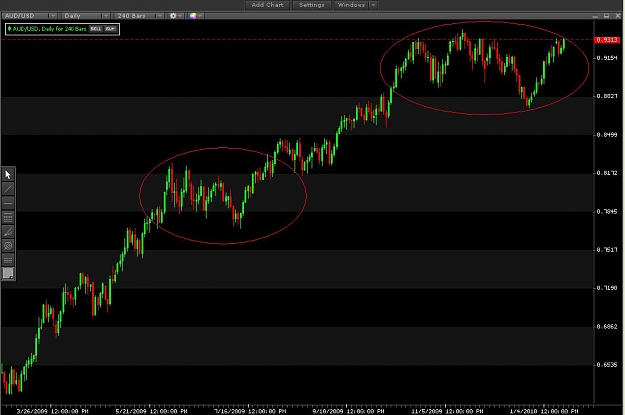Screen dimensions: 625x415
Task: Click the 9/10/2009 date axis label
Action: pos(348,411)
